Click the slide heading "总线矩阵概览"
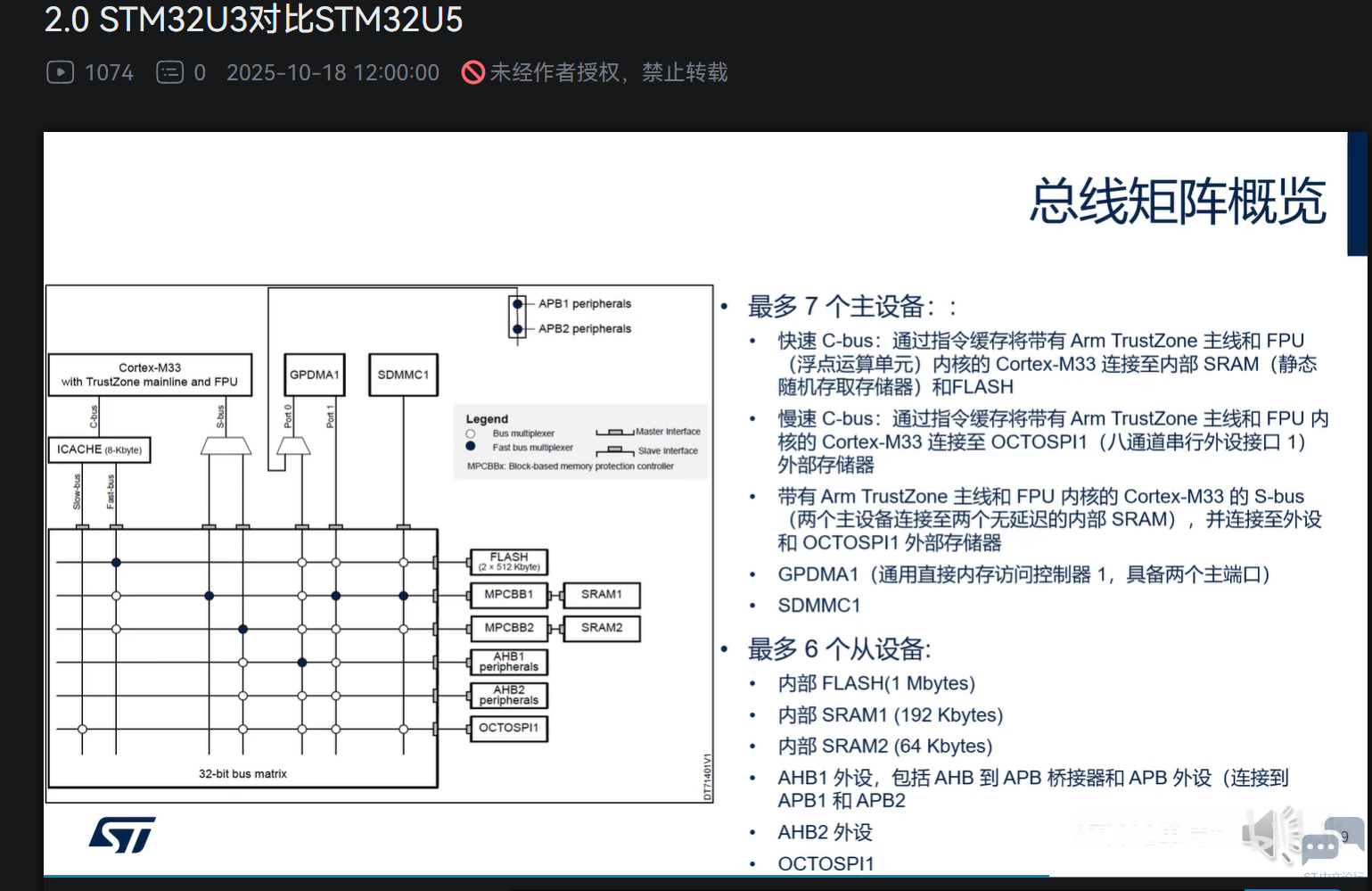Image resolution: width=1372 pixels, height=891 pixels. (x=1178, y=201)
